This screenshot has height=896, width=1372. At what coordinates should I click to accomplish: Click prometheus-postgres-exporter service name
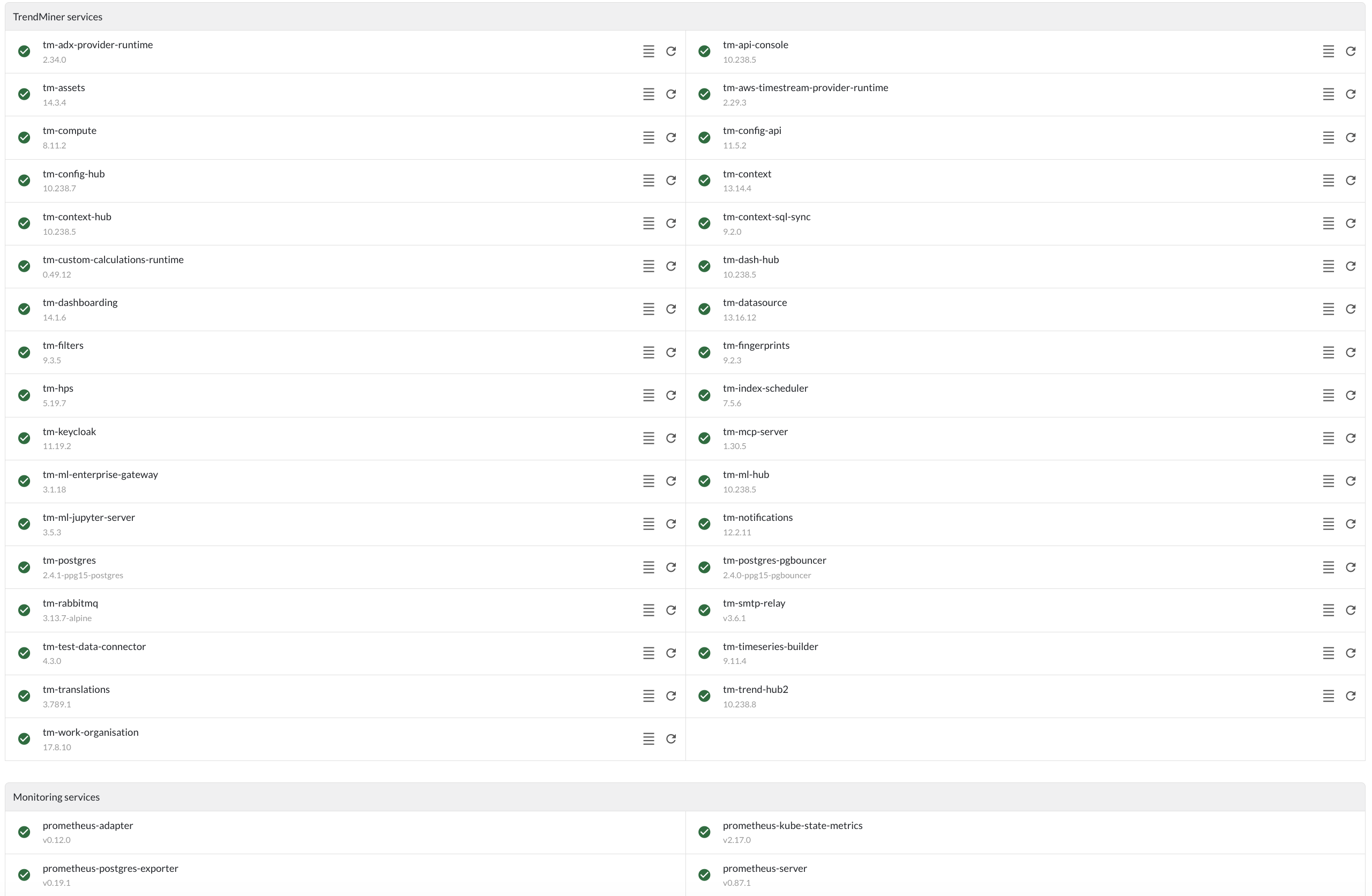[110, 868]
